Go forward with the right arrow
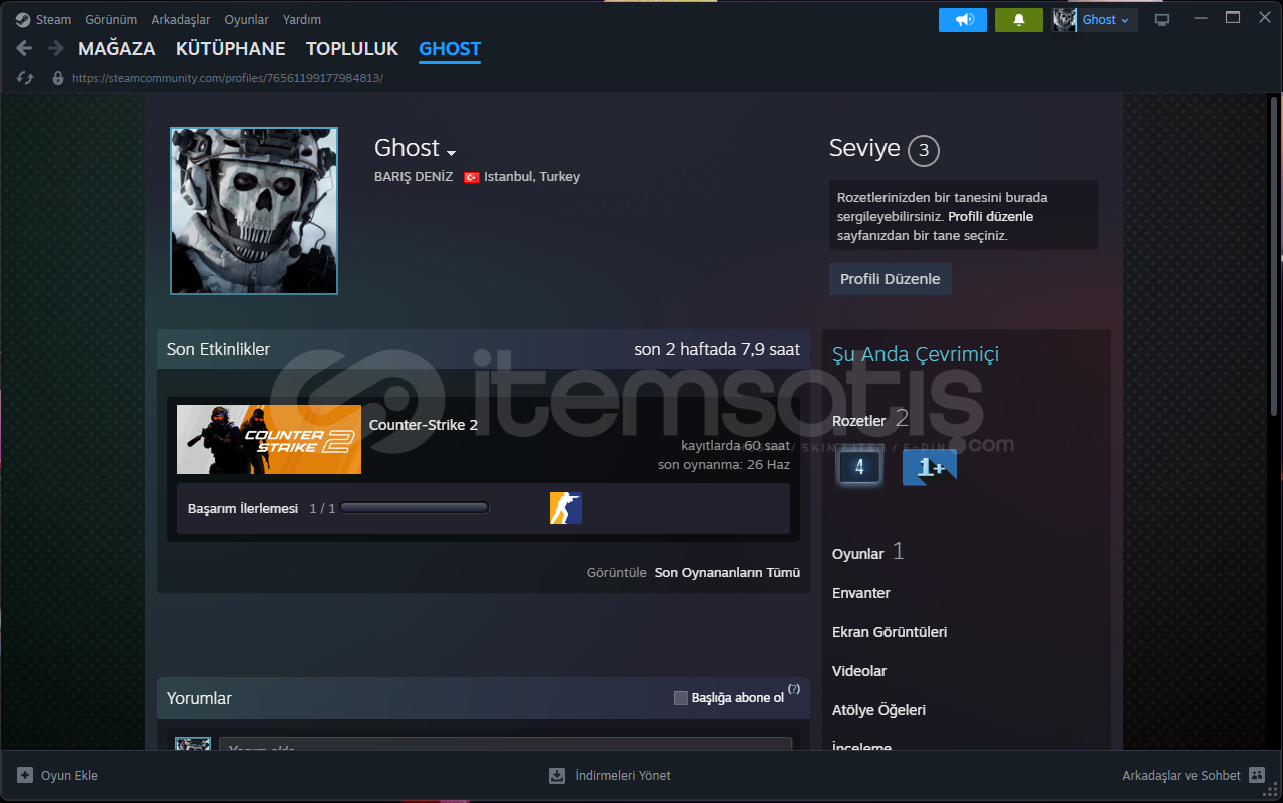This screenshot has height=803, width=1283. [56, 48]
